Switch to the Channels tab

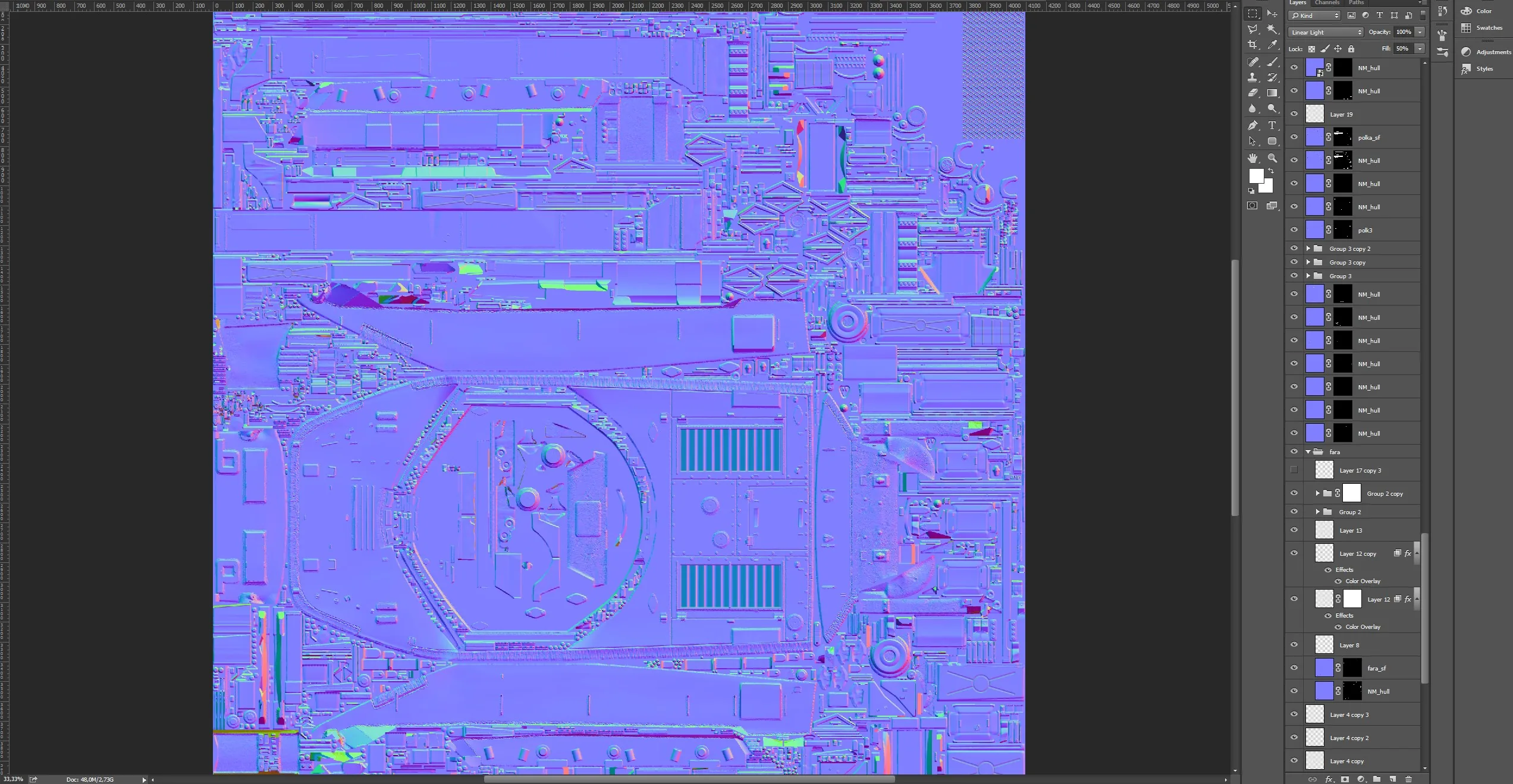[1327, 2]
